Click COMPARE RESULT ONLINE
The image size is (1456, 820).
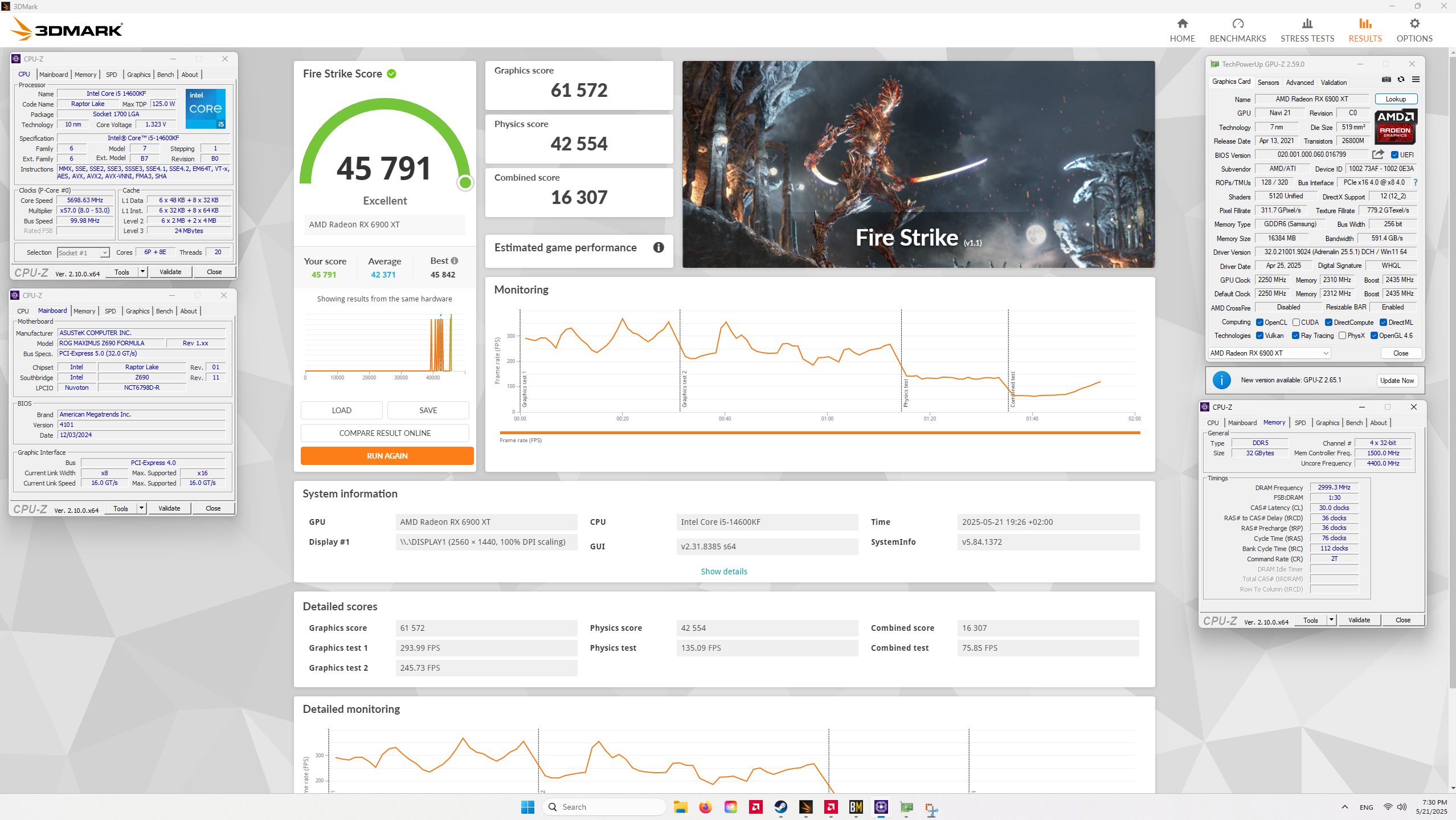pyautogui.click(x=385, y=433)
